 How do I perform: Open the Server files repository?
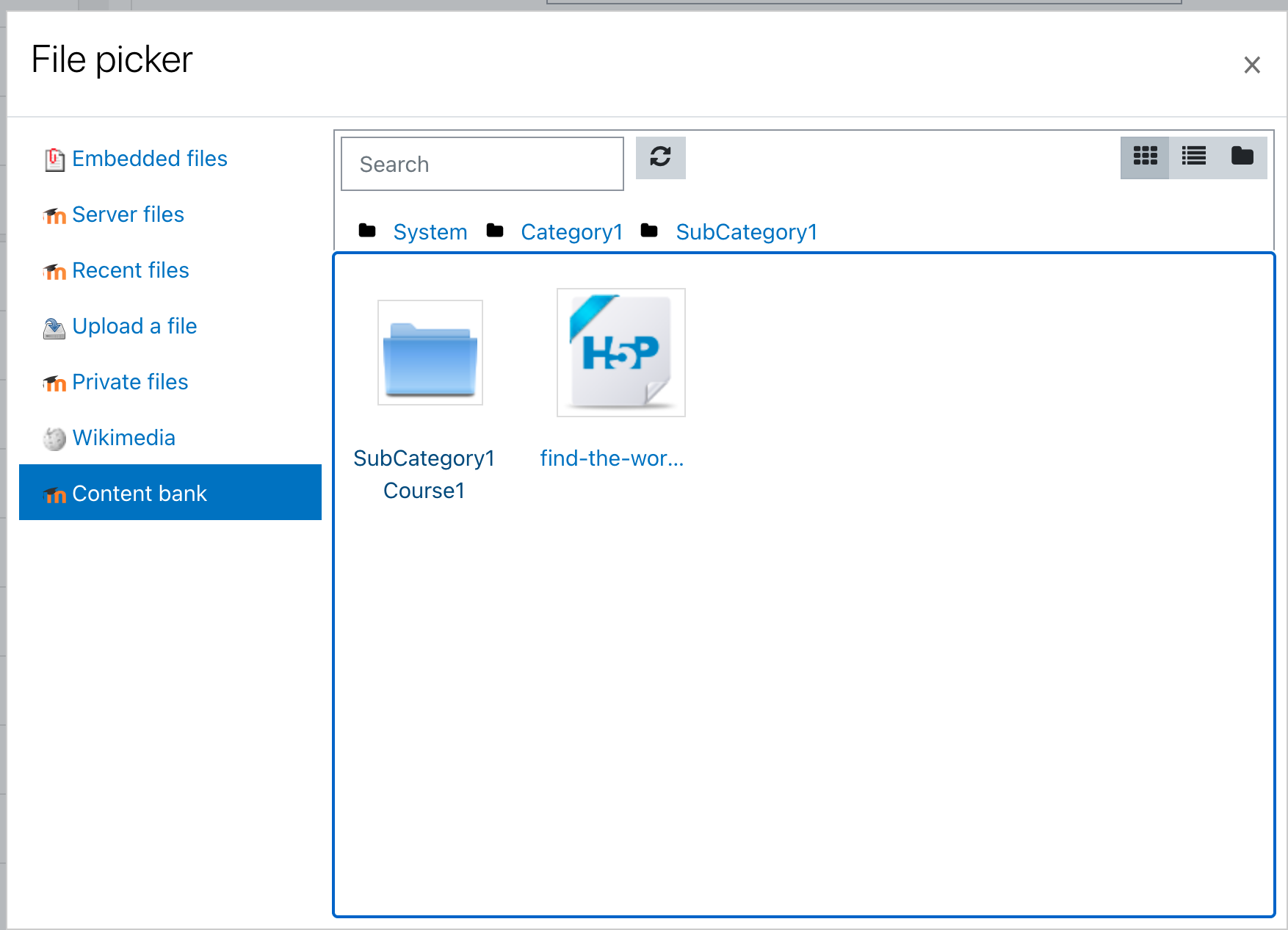[x=128, y=215]
